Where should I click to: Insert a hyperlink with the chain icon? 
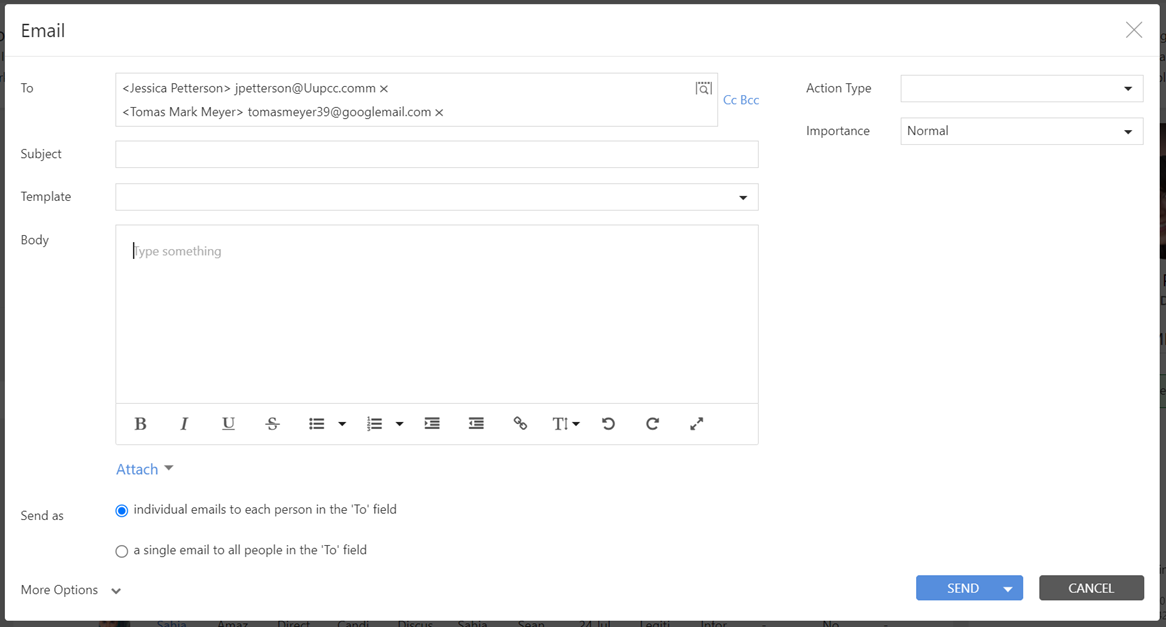(521, 424)
